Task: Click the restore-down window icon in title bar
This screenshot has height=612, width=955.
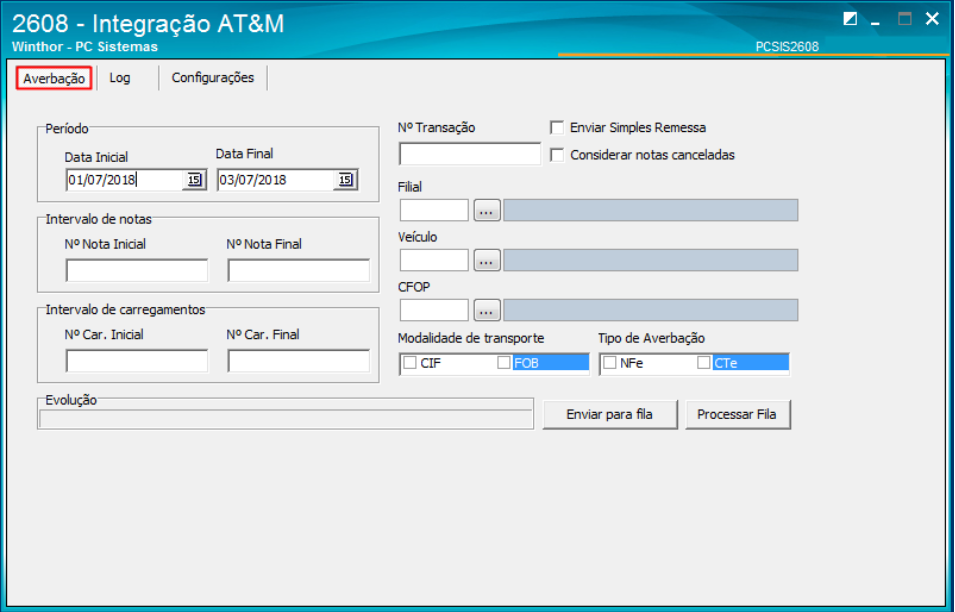Action: point(850,19)
